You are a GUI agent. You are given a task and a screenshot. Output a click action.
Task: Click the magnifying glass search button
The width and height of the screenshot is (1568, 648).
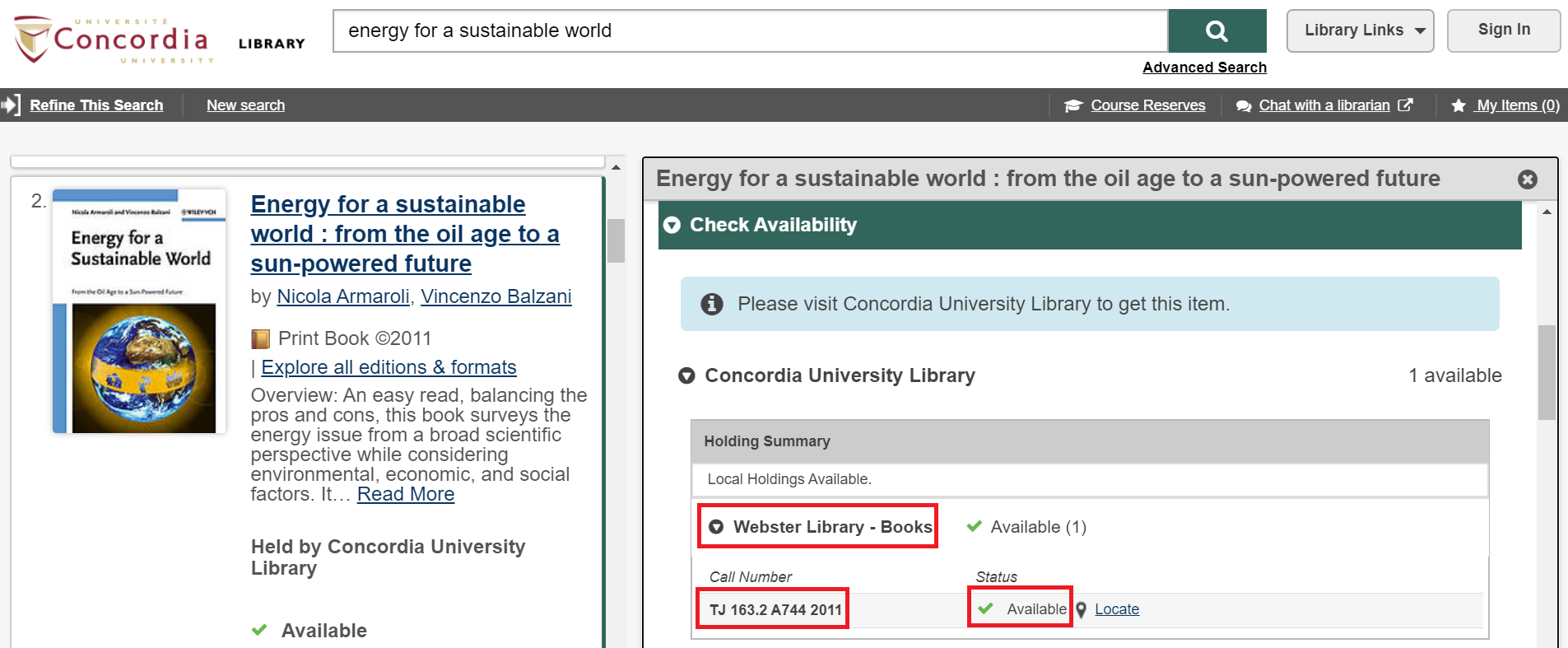[1217, 31]
